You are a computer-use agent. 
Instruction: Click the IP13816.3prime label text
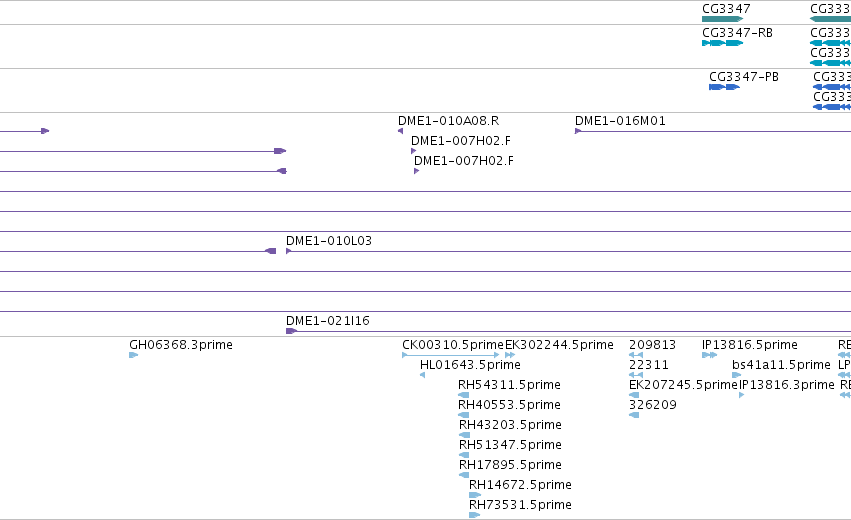tap(786, 385)
